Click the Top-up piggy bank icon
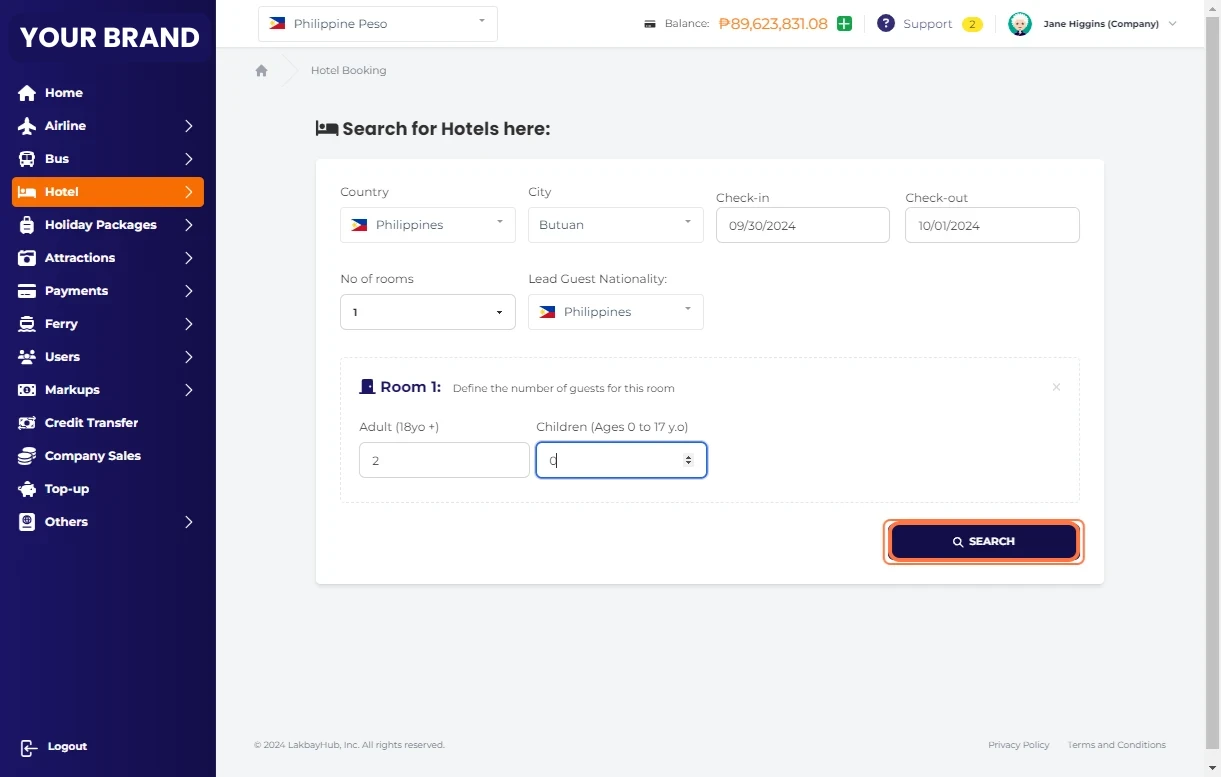Screen dimensions: 1221x777 coord(27,489)
